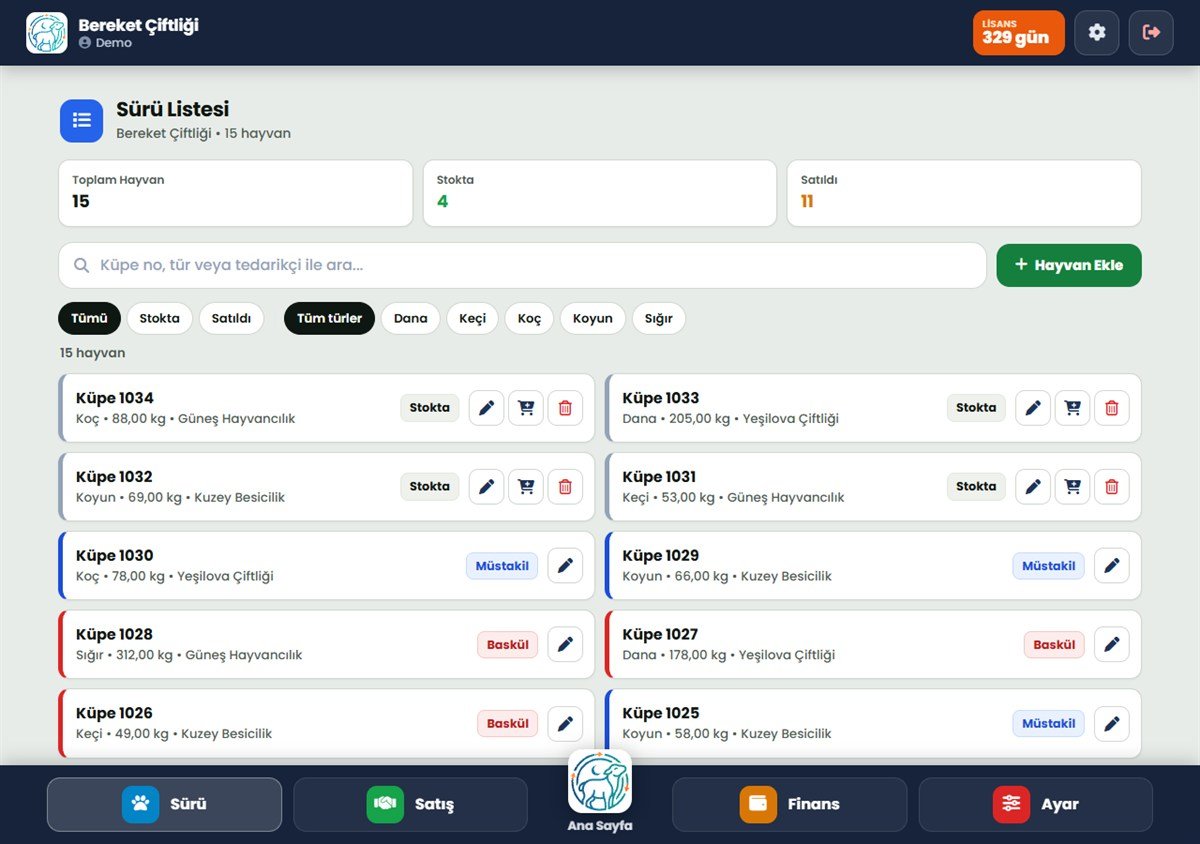Click the Baskül badge on Küpe 1028
The width and height of the screenshot is (1200, 844).
pos(507,645)
